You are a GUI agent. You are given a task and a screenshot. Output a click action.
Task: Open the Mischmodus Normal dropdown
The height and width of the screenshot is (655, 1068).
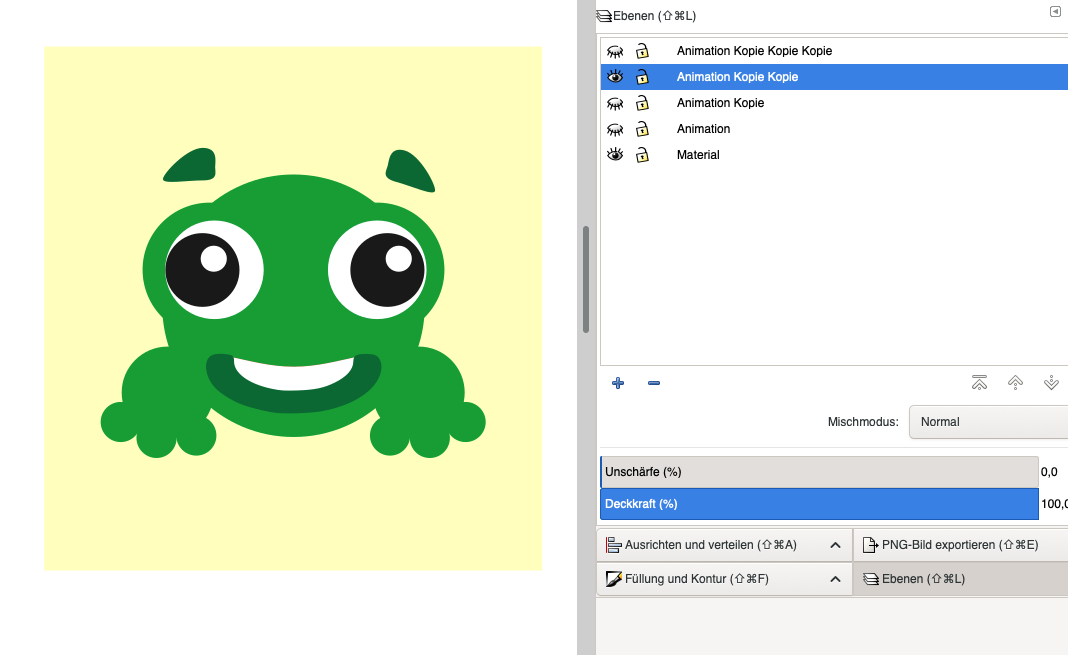[990, 422]
